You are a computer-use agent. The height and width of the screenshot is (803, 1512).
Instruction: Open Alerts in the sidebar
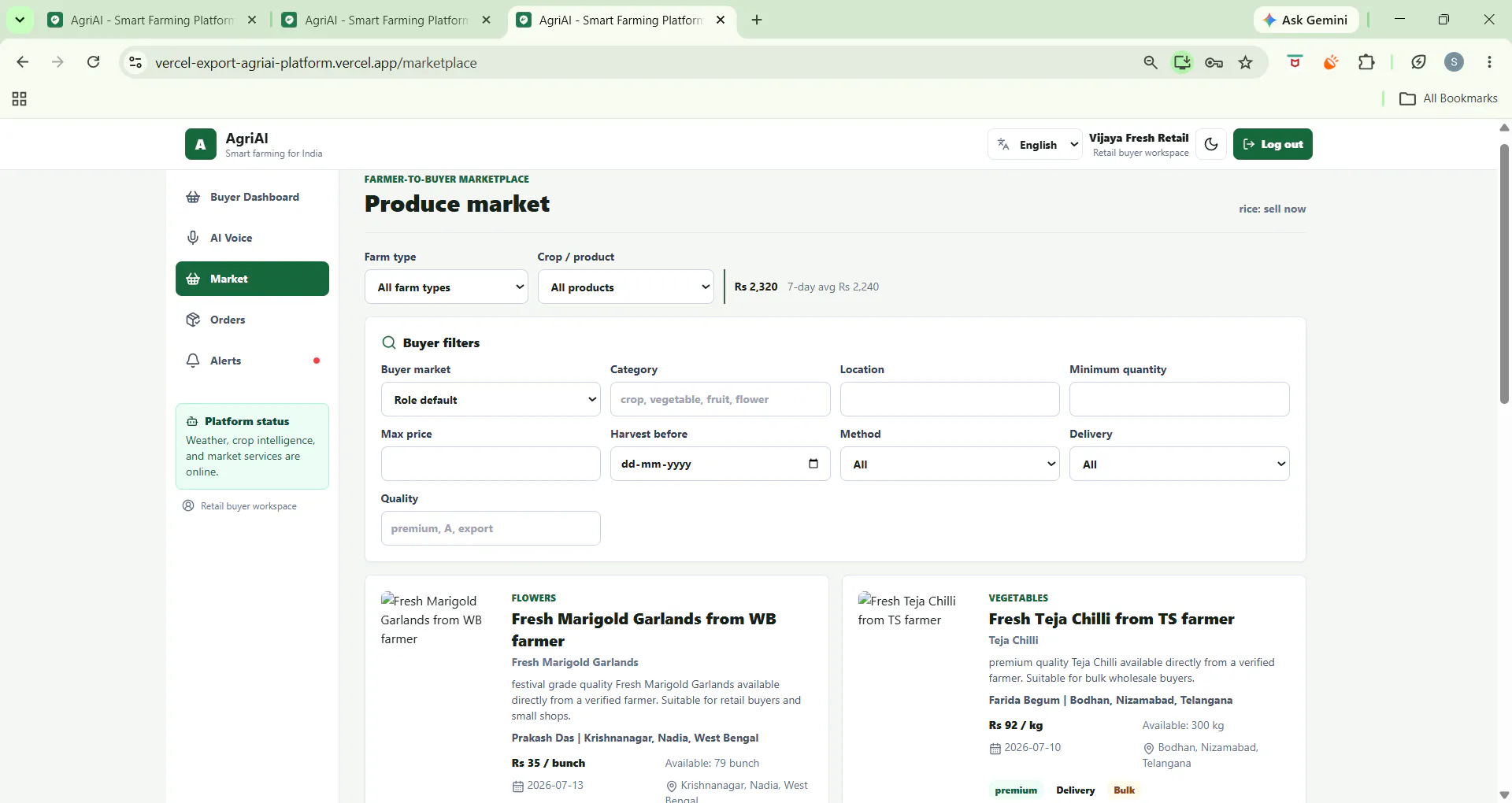252,361
